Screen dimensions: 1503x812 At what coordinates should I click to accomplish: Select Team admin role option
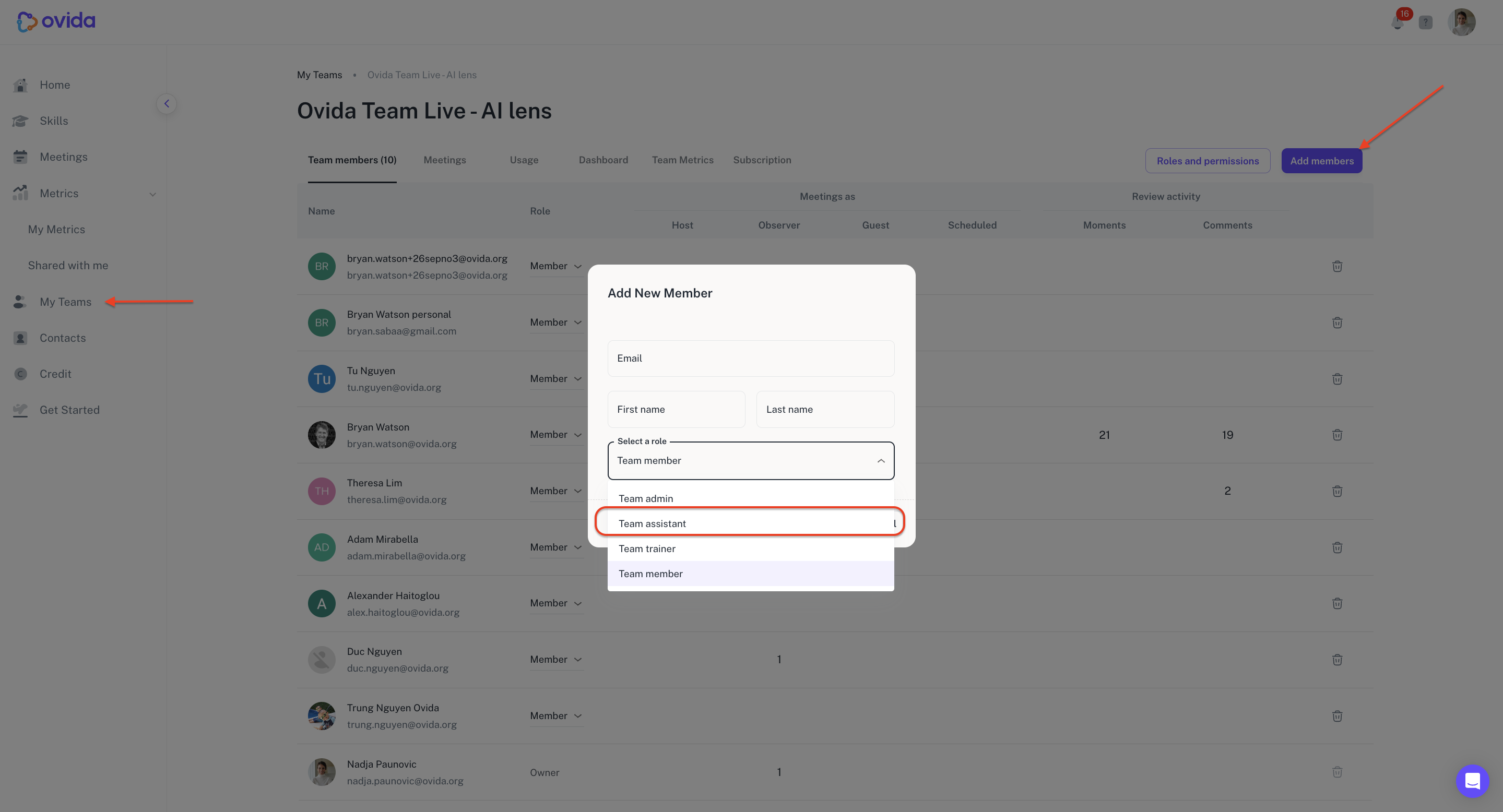750,499
